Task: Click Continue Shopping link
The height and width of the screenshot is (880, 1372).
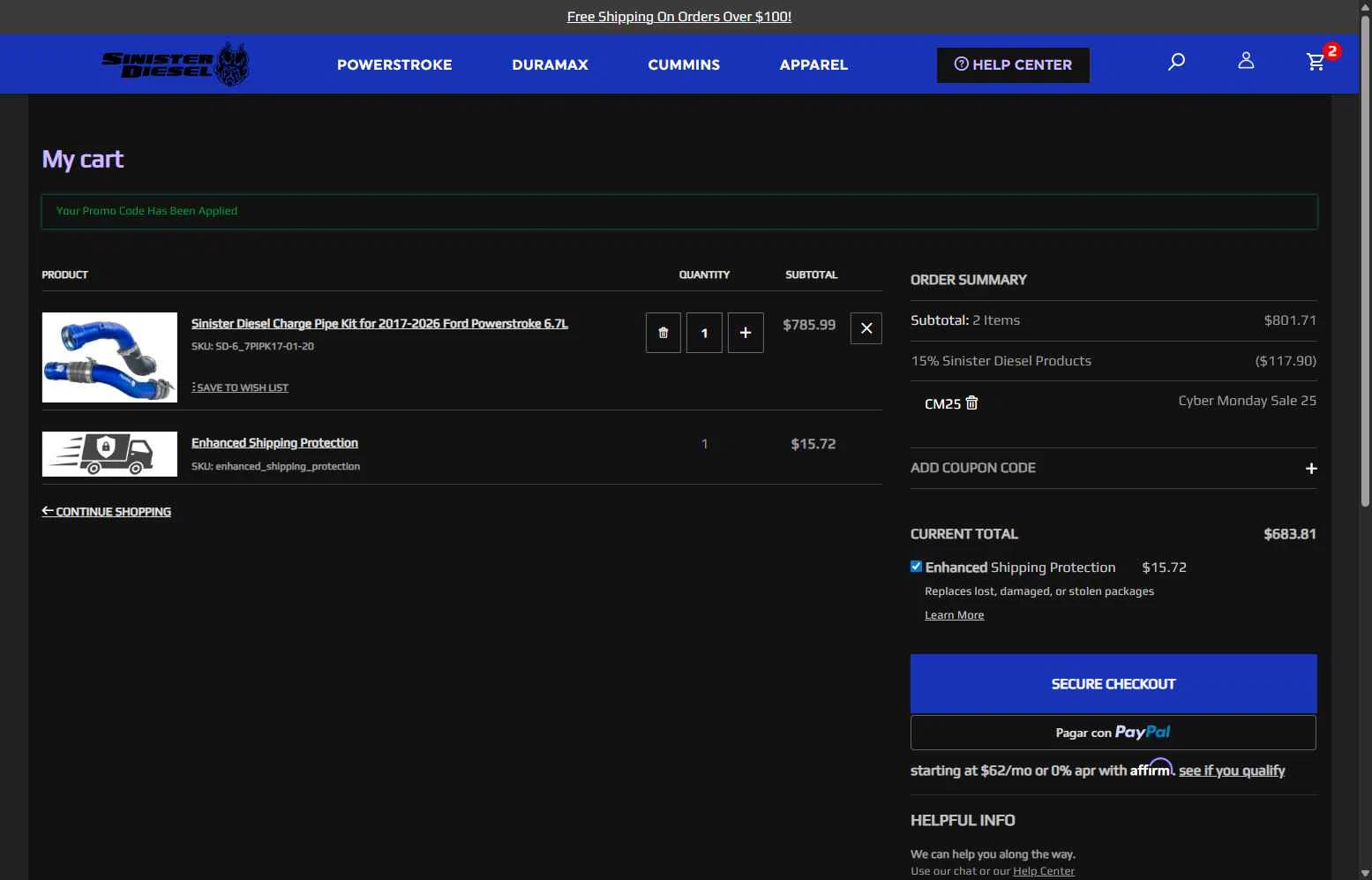Action: pyautogui.click(x=106, y=512)
